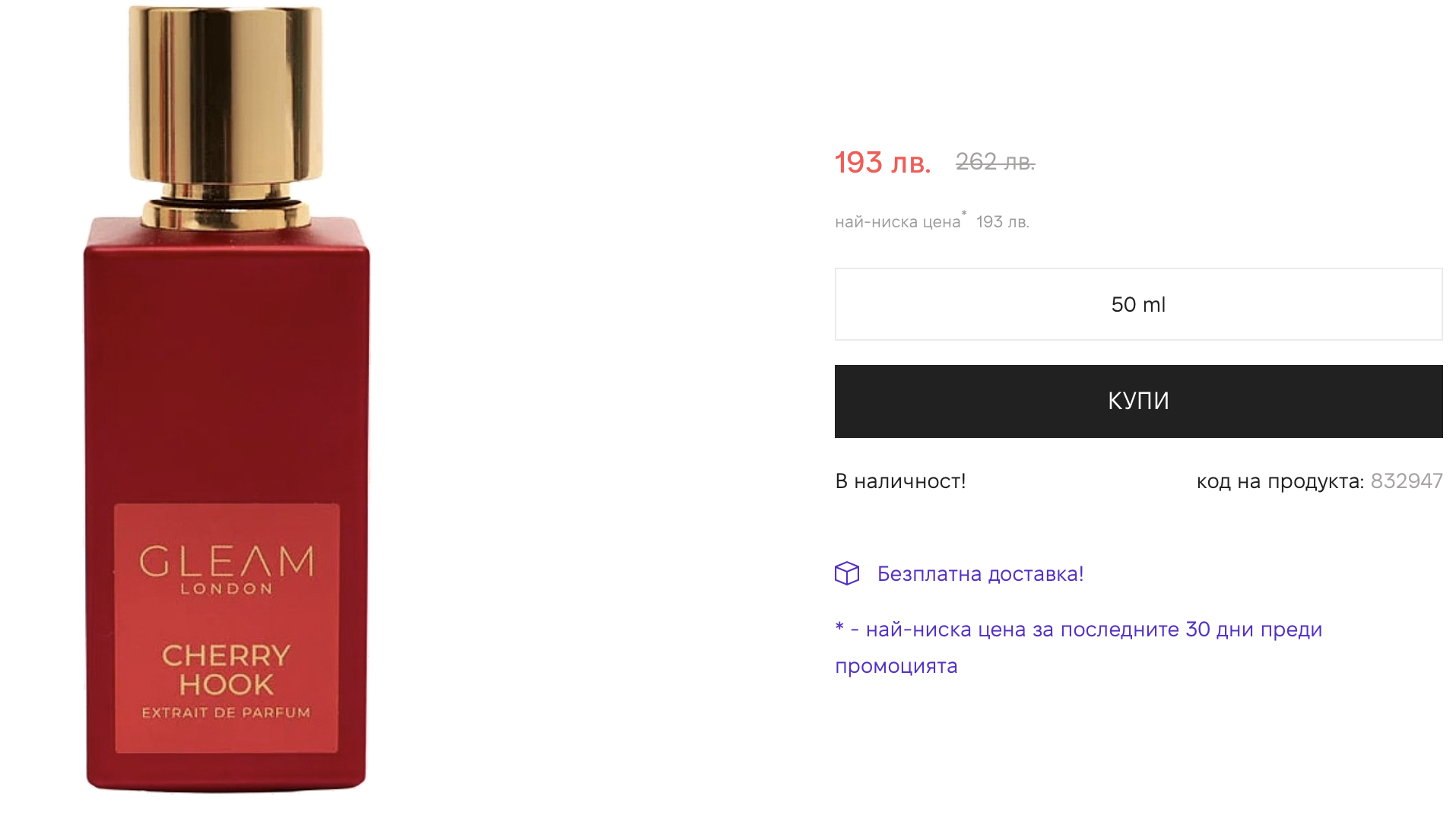1456x828 pixels.
Task: Click the asterisk beside най-ниска цена
Action: [x=964, y=214]
